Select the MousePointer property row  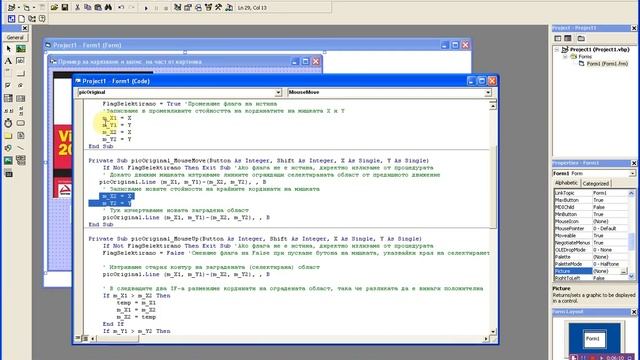[x=591, y=229]
